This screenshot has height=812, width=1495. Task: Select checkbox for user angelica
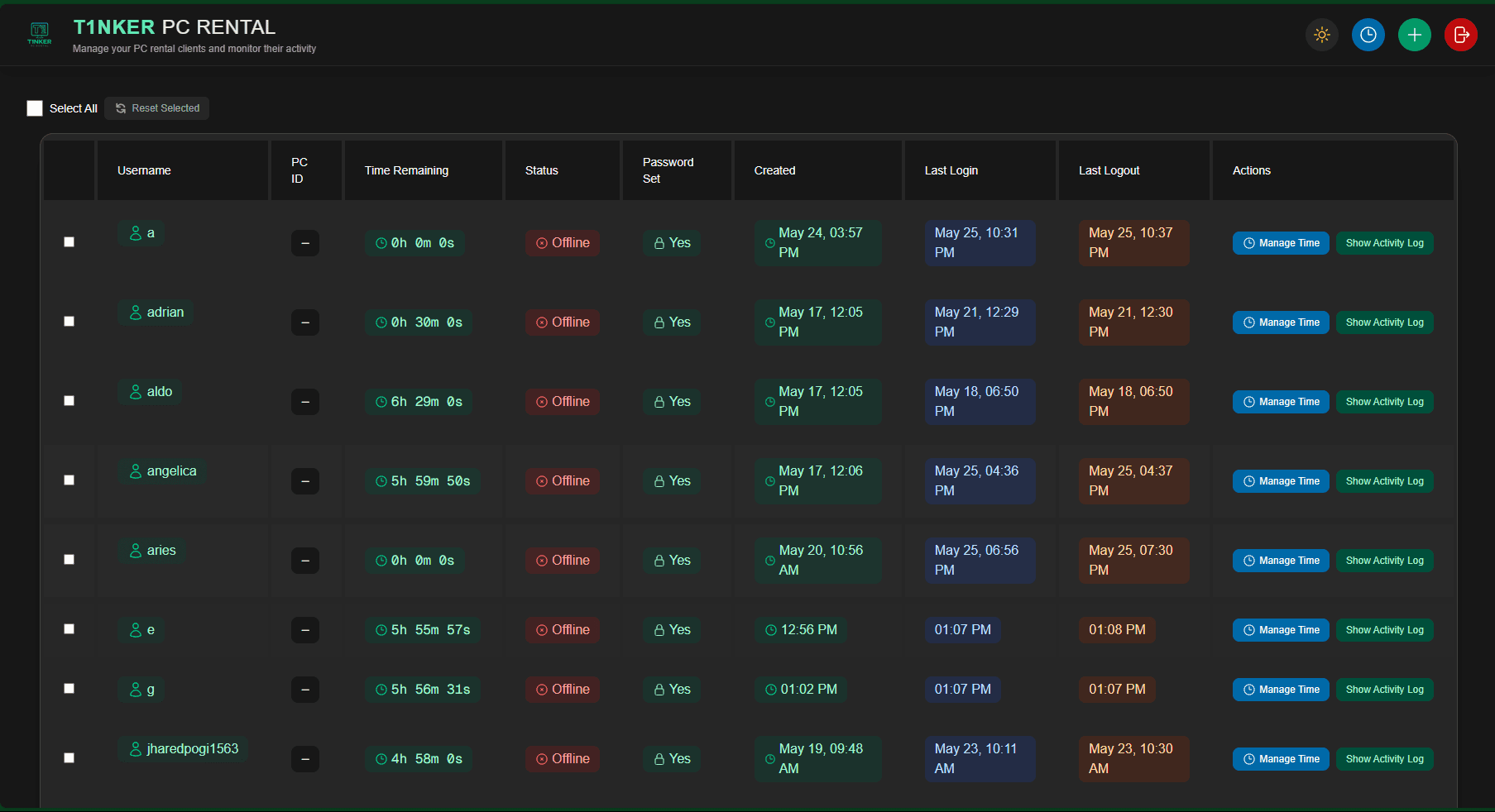coord(69,480)
